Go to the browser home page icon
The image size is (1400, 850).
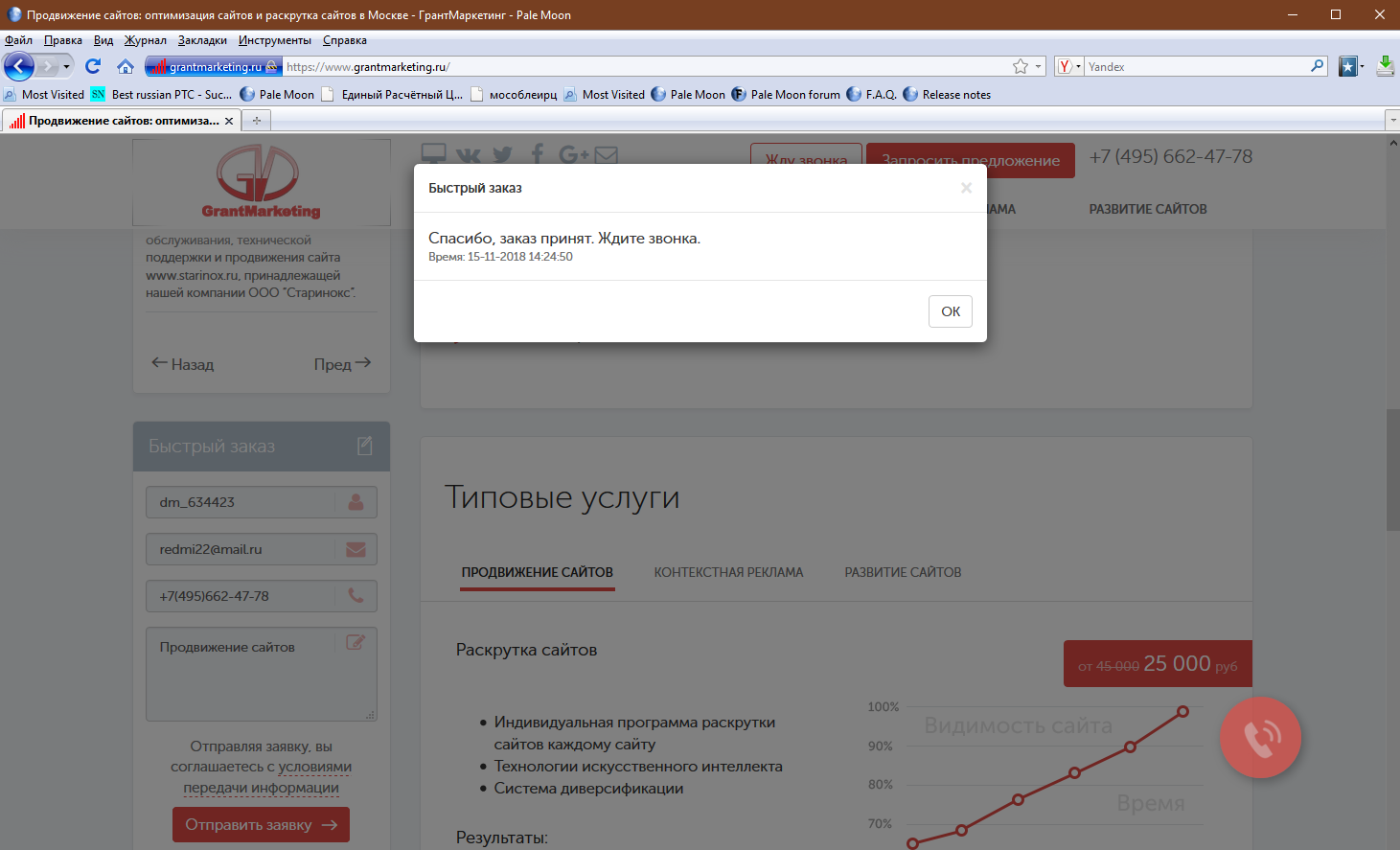click(126, 66)
